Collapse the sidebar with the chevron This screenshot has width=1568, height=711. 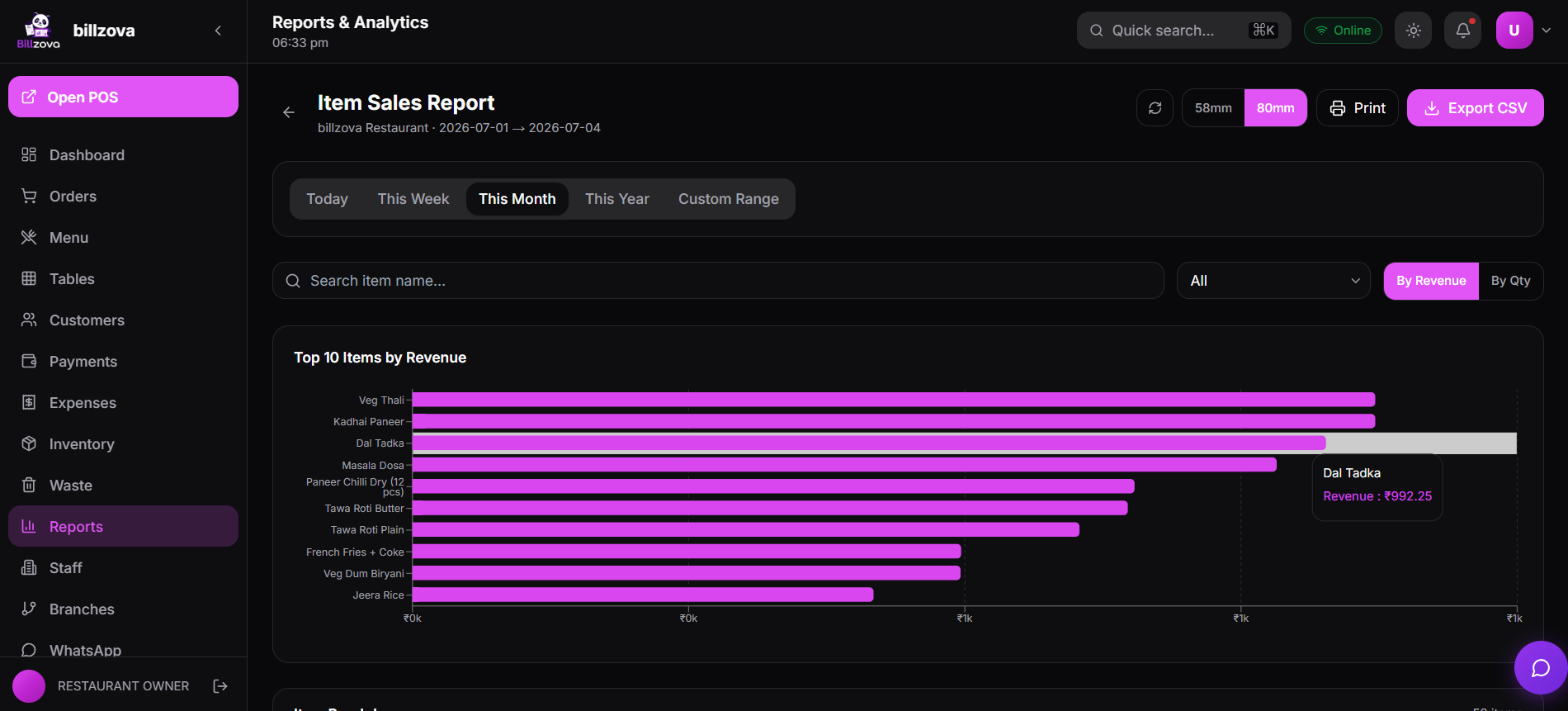[x=218, y=31]
